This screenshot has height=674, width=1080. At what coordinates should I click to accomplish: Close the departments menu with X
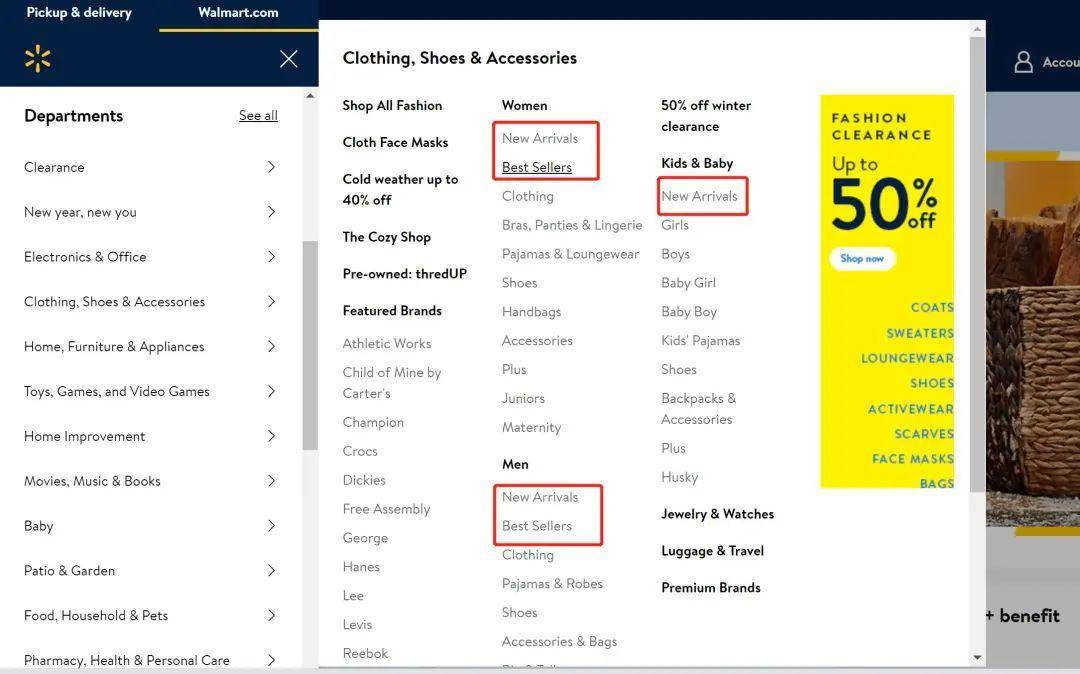click(x=289, y=59)
